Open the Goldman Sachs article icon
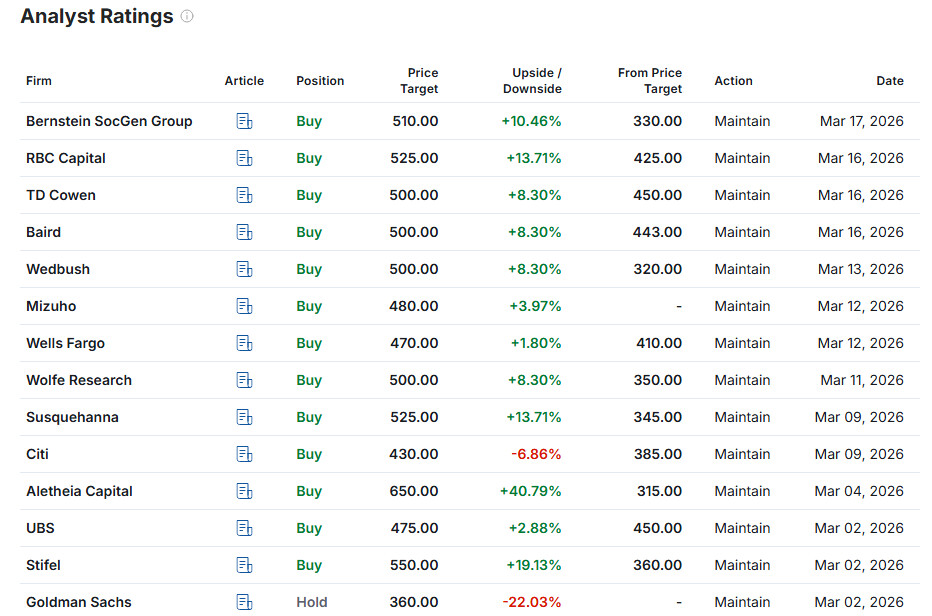The width and height of the screenshot is (932, 616). coord(244,602)
